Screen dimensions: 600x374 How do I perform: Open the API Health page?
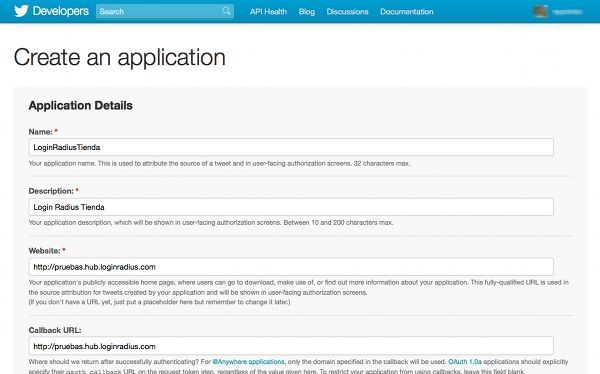[268, 11]
